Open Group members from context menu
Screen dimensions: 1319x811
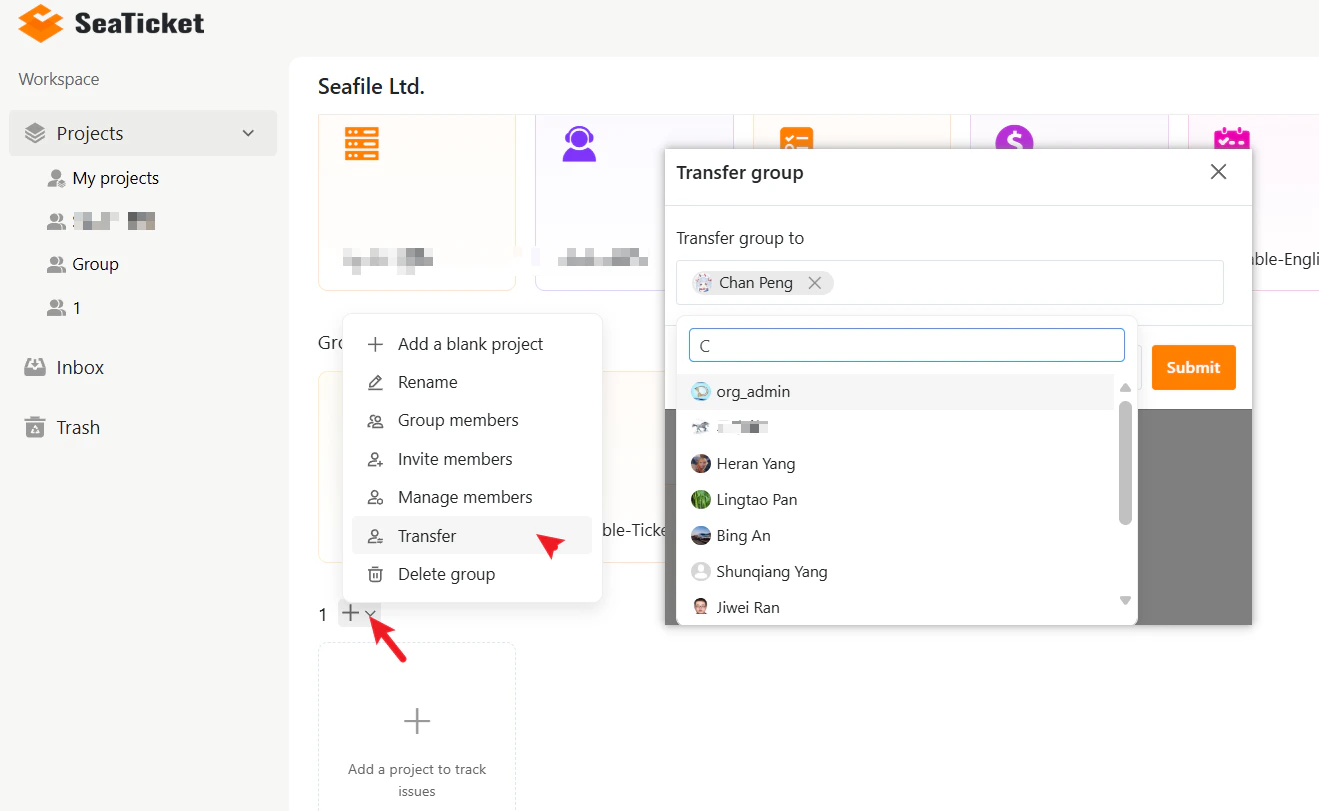[x=472, y=420]
